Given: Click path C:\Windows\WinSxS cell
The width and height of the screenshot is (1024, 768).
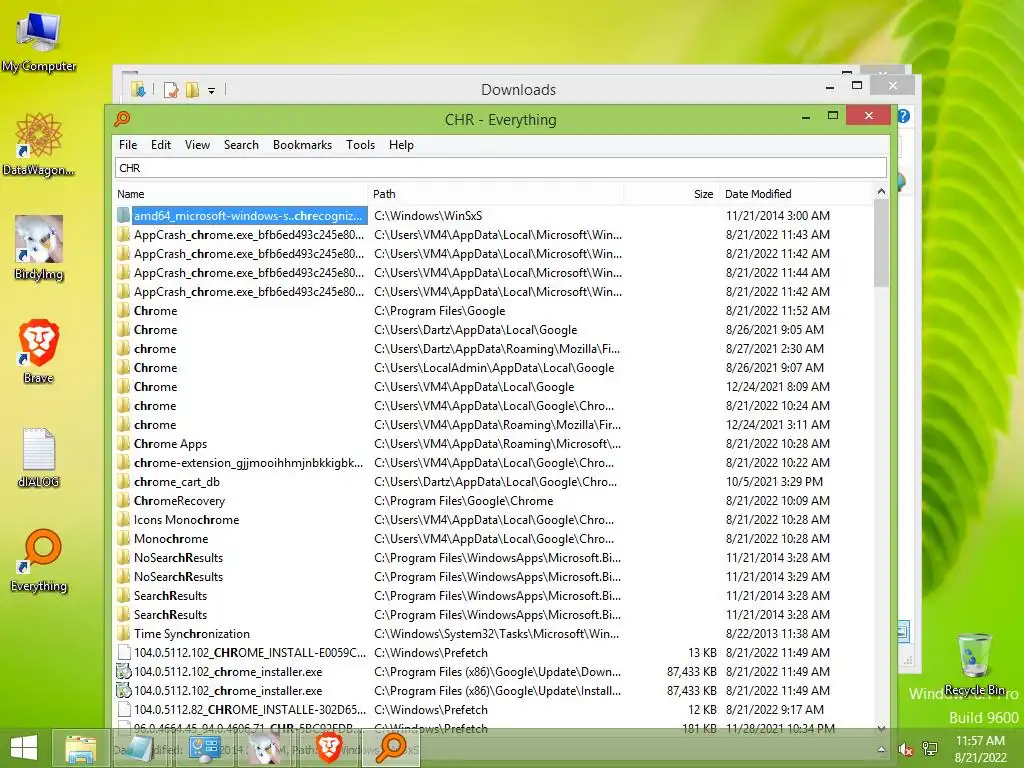Looking at the screenshot, I should [428, 216].
